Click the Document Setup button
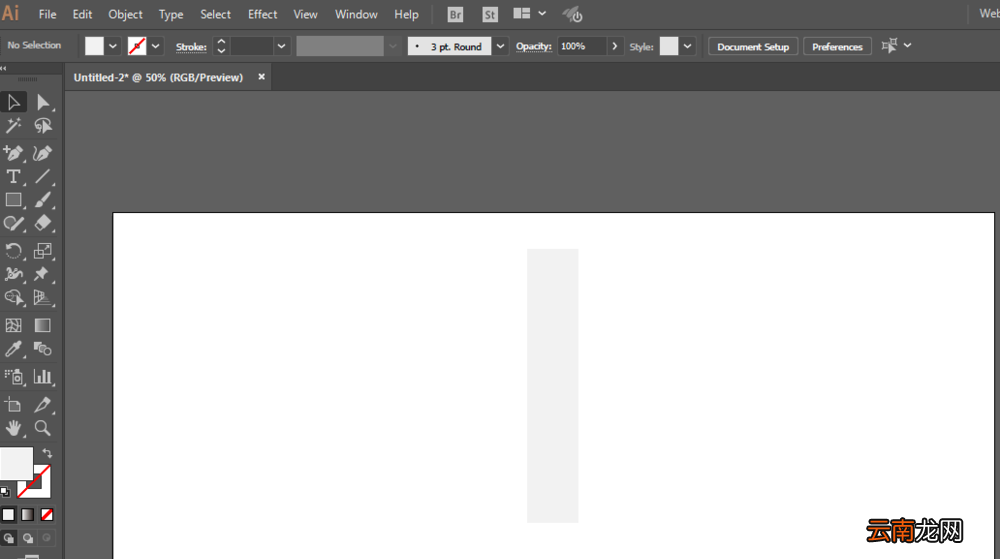The image size is (1000, 559). point(753,47)
